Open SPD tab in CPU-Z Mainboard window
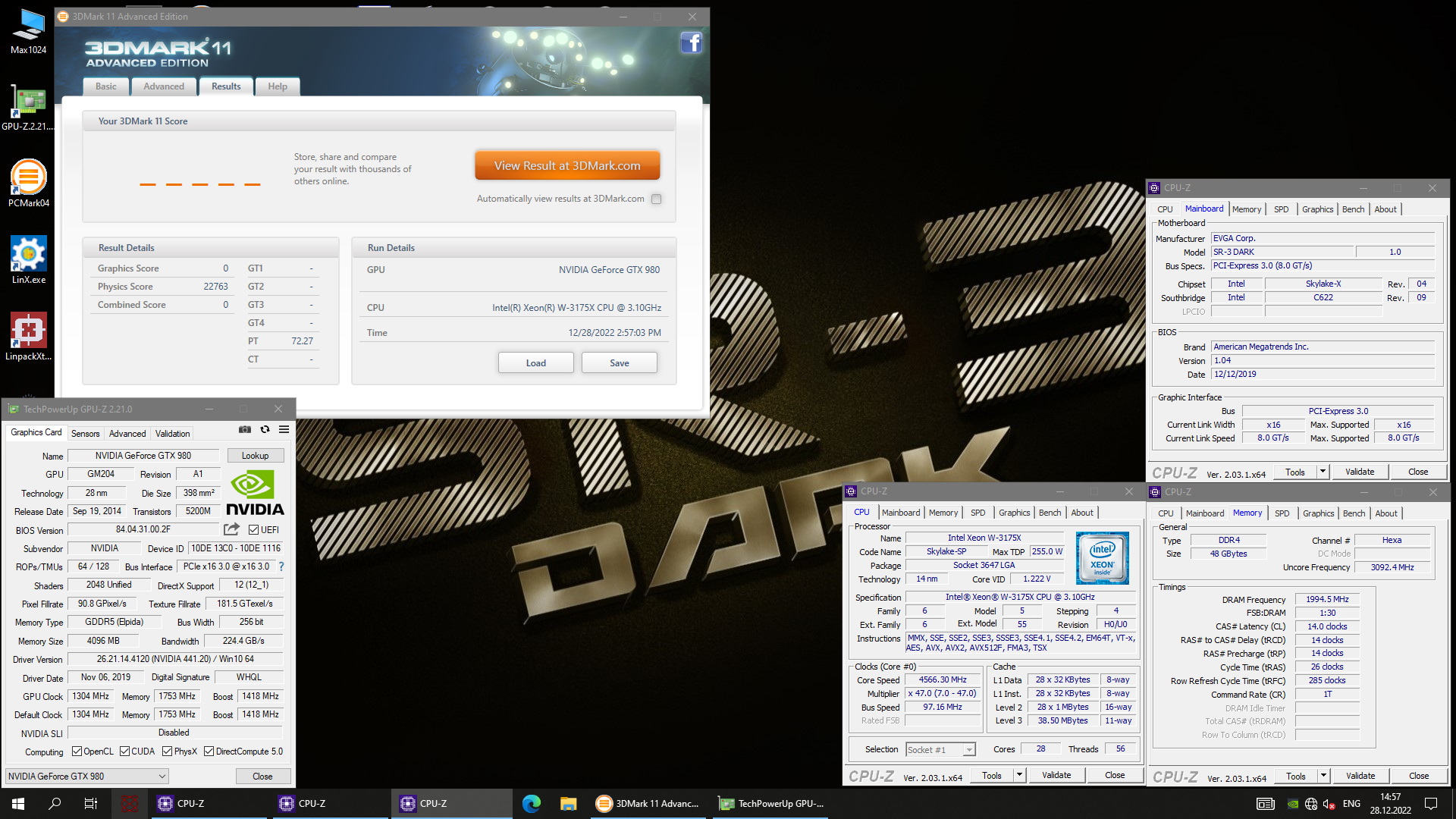Image resolution: width=1456 pixels, height=819 pixels. pyautogui.click(x=1282, y=209)
